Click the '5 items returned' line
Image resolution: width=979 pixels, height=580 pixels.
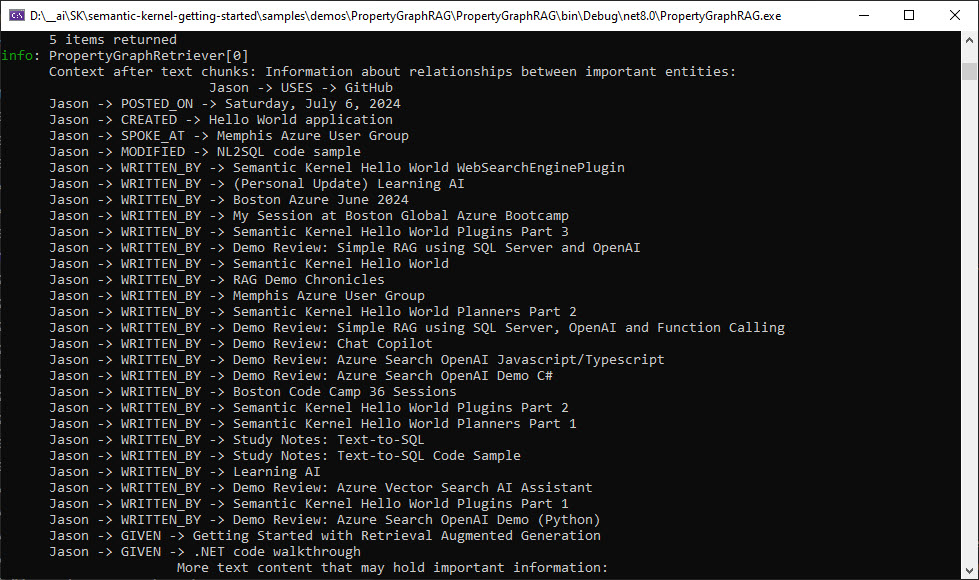pos(112,39)
